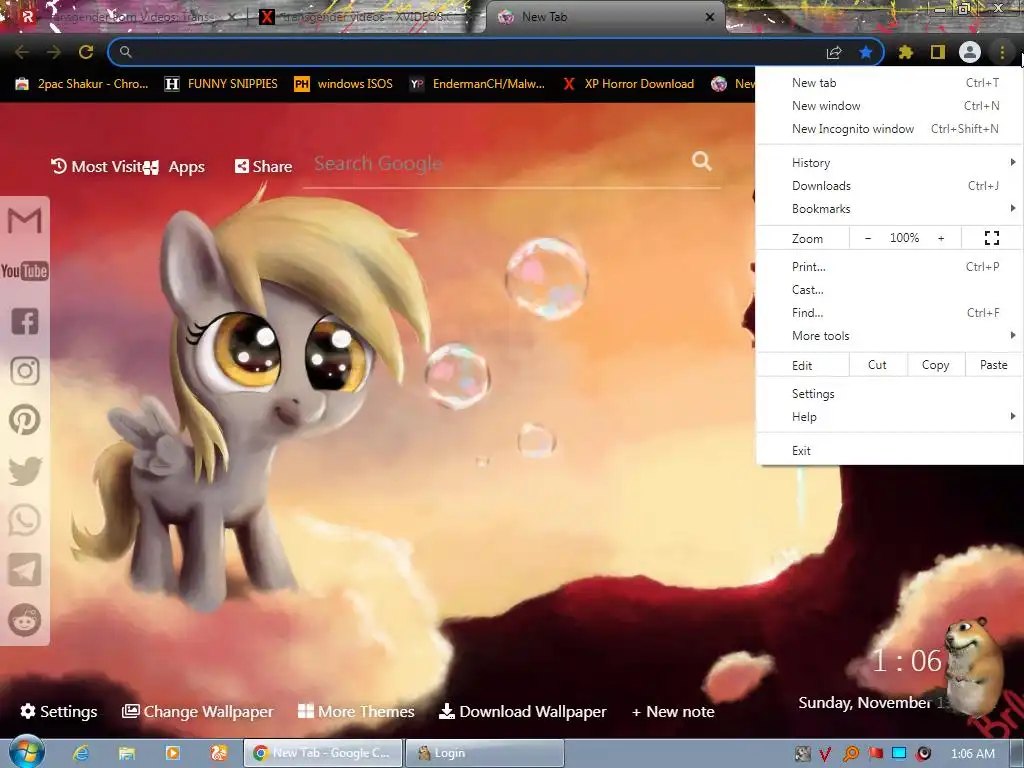Choose Print... from the menu
The width and height of the screenshot is (1024, 768).
point(889,266)
